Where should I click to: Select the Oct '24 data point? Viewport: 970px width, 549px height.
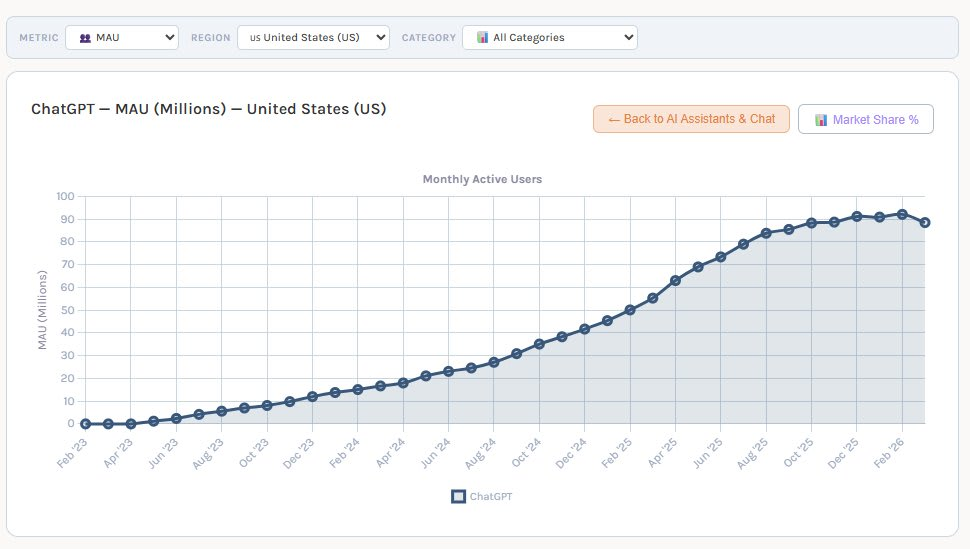pyautogui.click(x=539, y=344)
